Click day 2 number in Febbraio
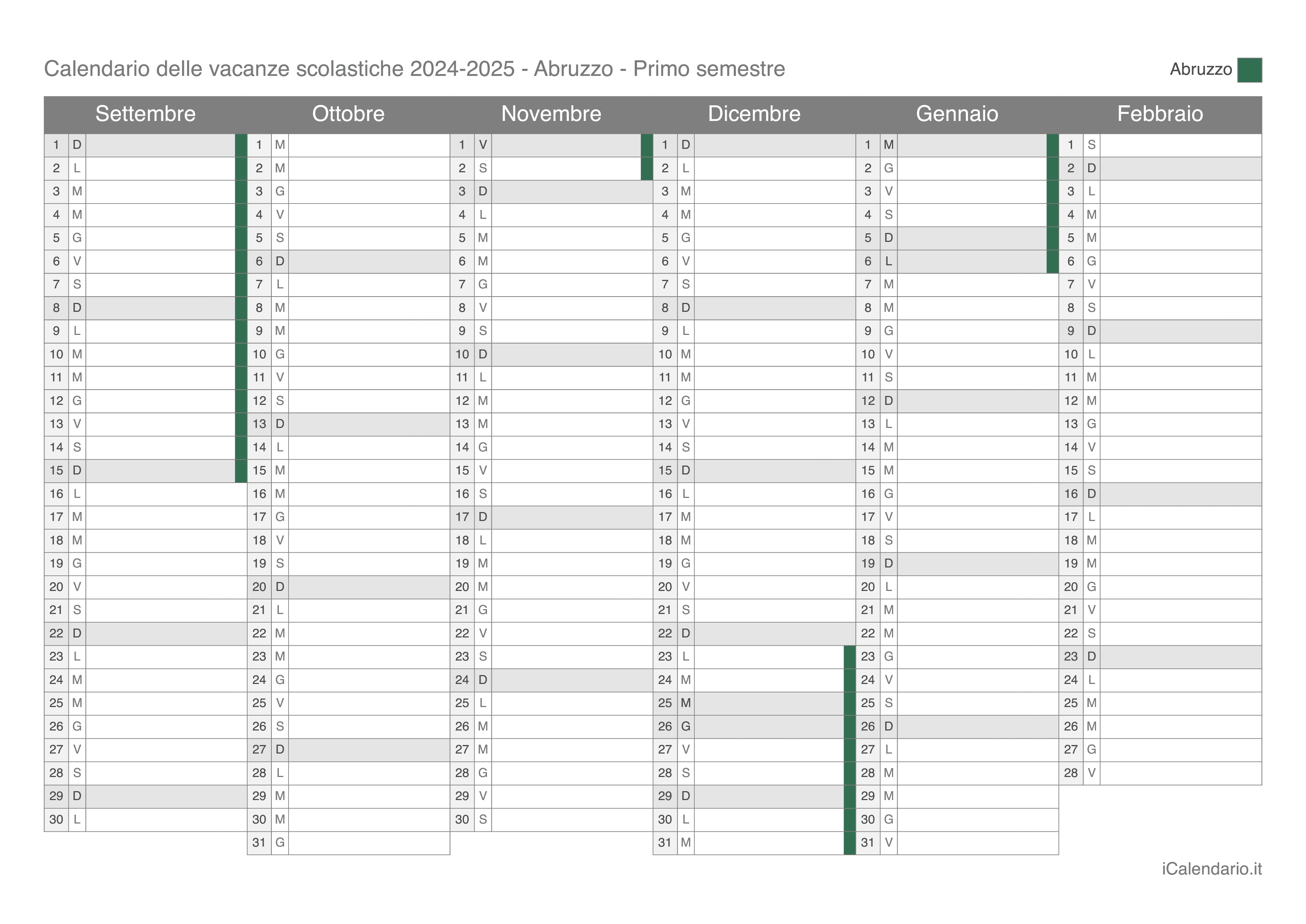The width and height of the screenshot is (1306, 924). pos(1071,169)
